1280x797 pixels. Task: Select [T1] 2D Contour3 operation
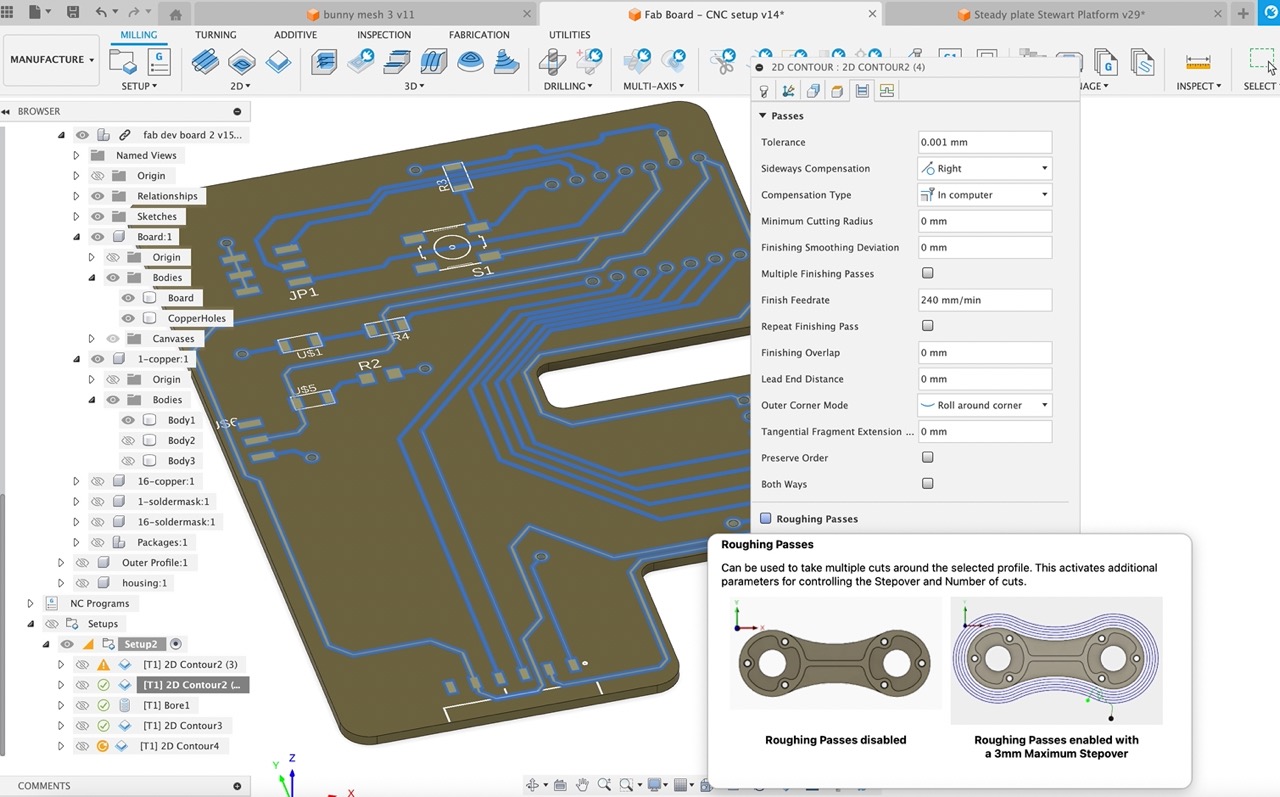click(182, 725)
